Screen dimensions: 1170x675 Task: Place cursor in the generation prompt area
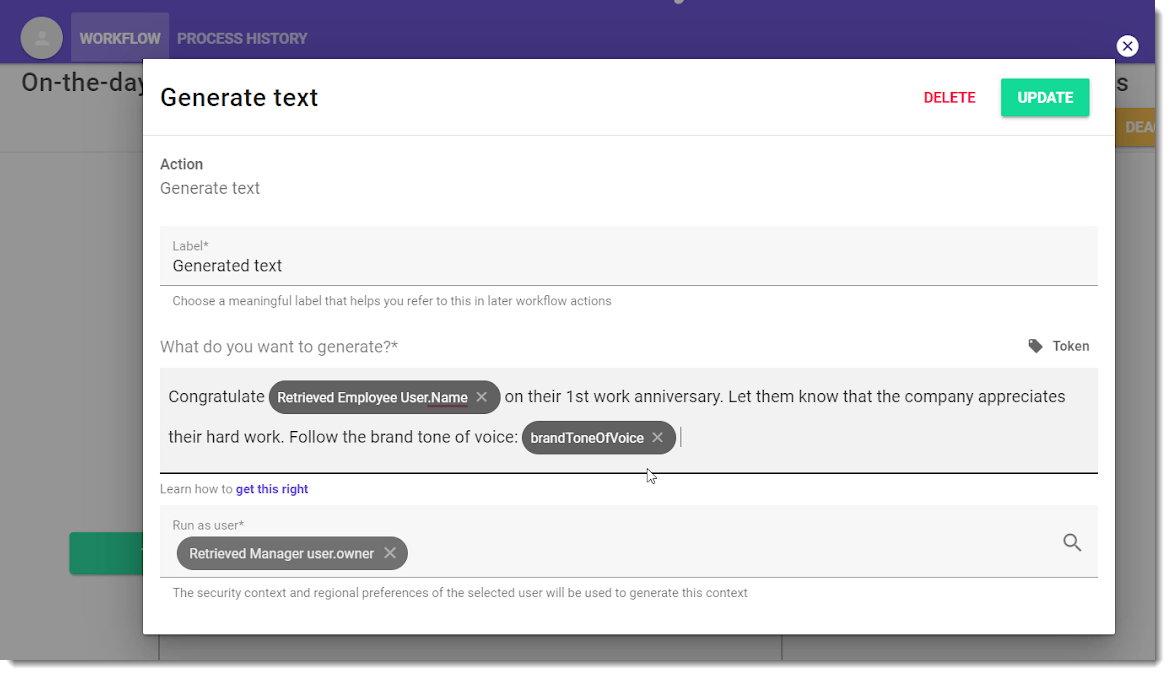850,437
